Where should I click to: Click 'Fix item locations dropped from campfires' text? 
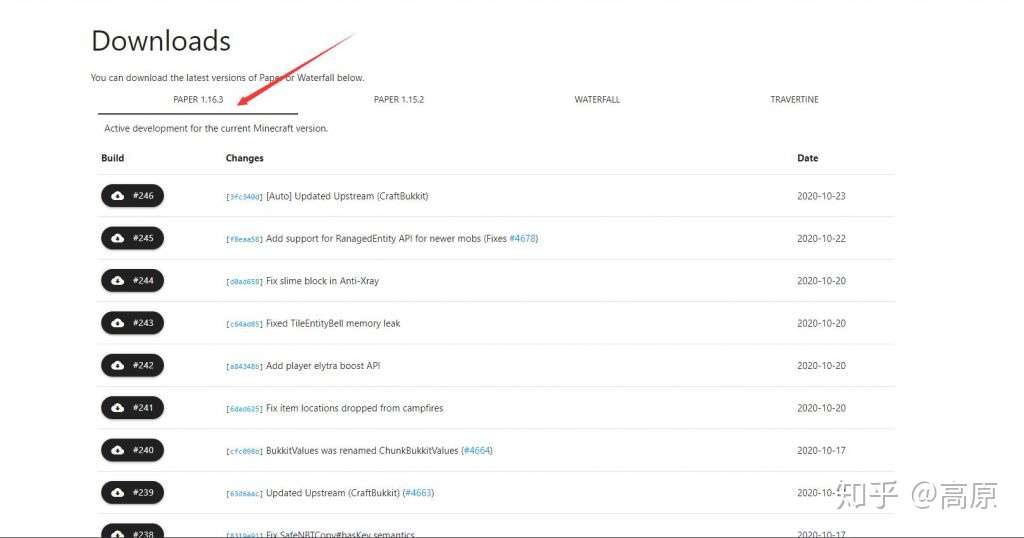click(x=355, y=408)
